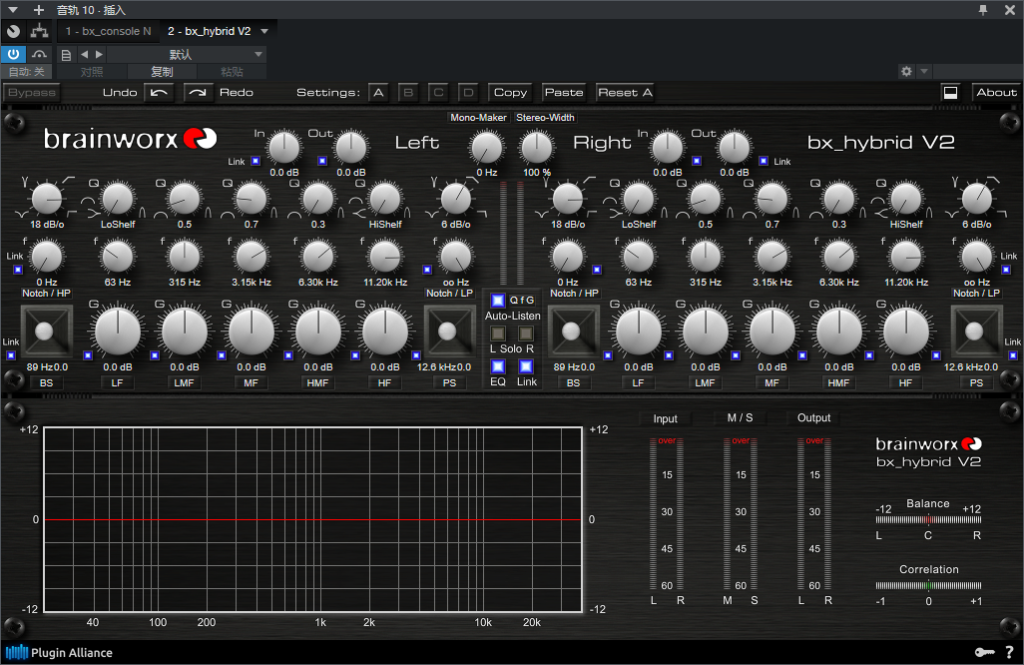Click the gear settings icon
1024x665 pixels.
[x=906, y=72]
